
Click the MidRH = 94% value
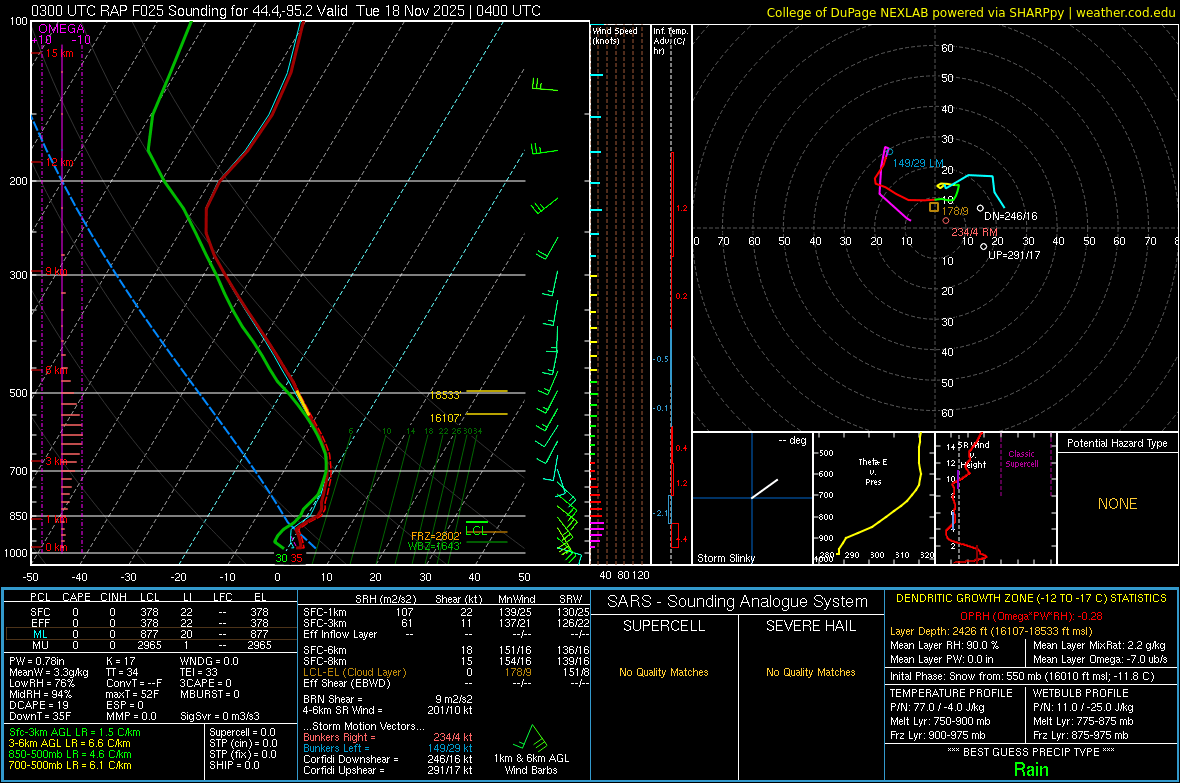(41, 694)
